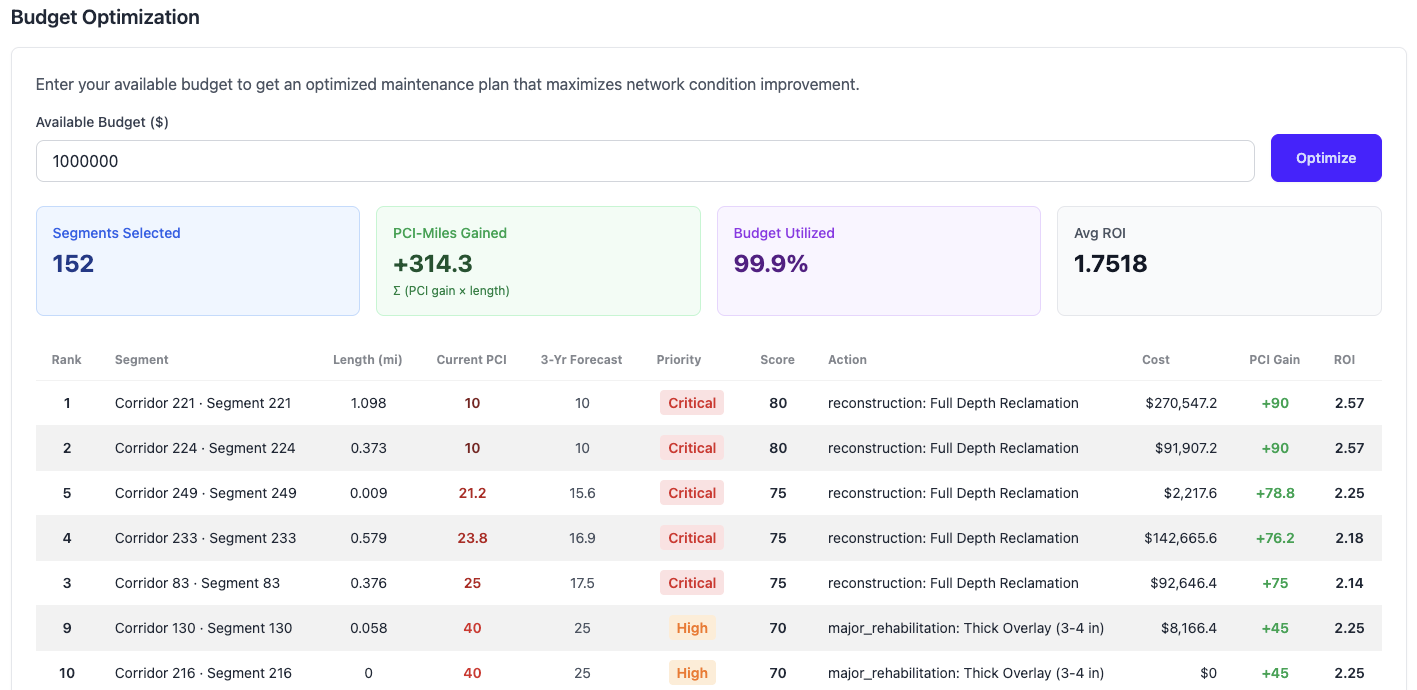1417x690 pixels.
Task: Select row Corridor 83 · Segment 83
Action: point(709,583)
